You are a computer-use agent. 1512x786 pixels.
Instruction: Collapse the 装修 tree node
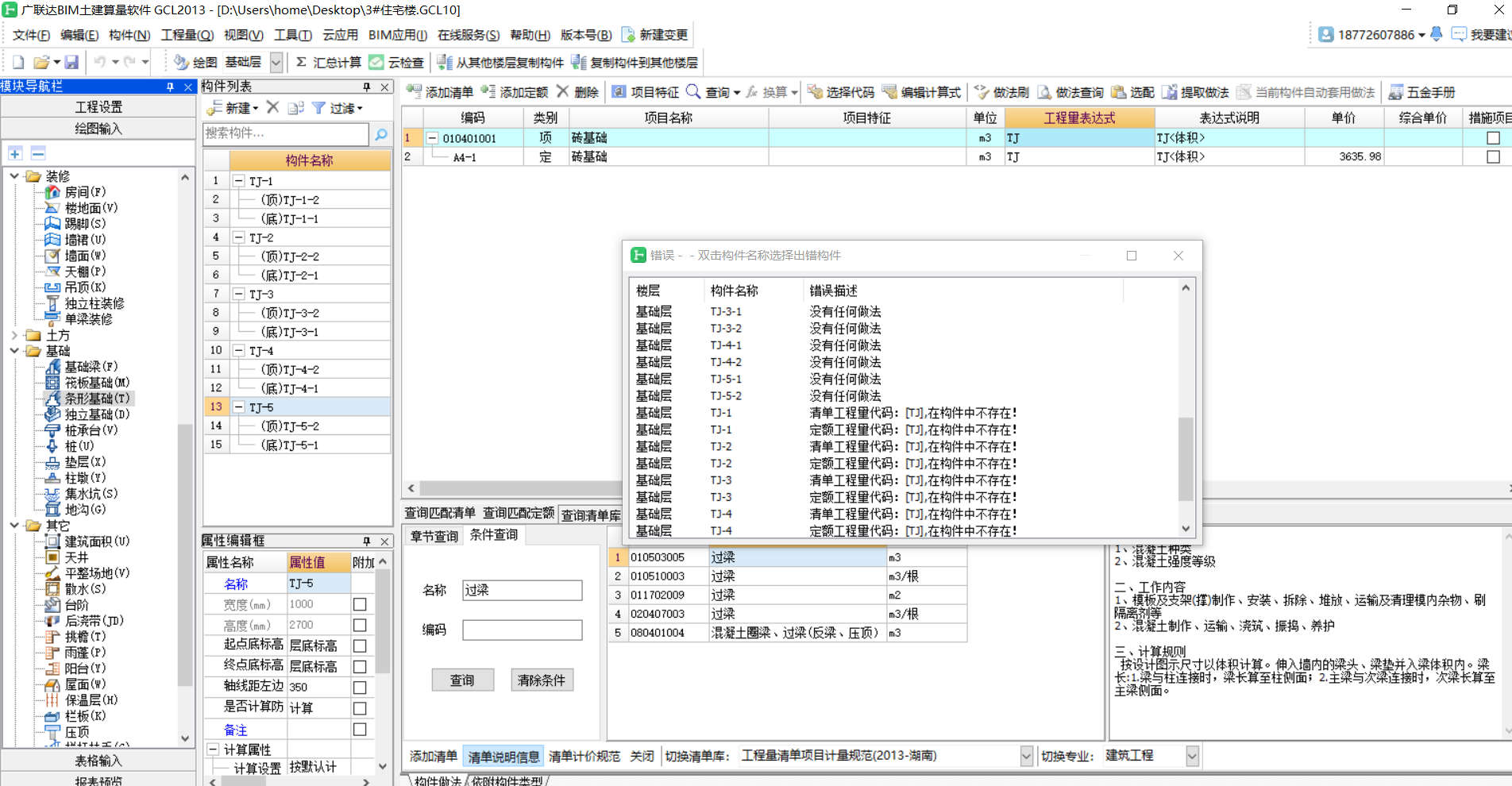(15, 176)
